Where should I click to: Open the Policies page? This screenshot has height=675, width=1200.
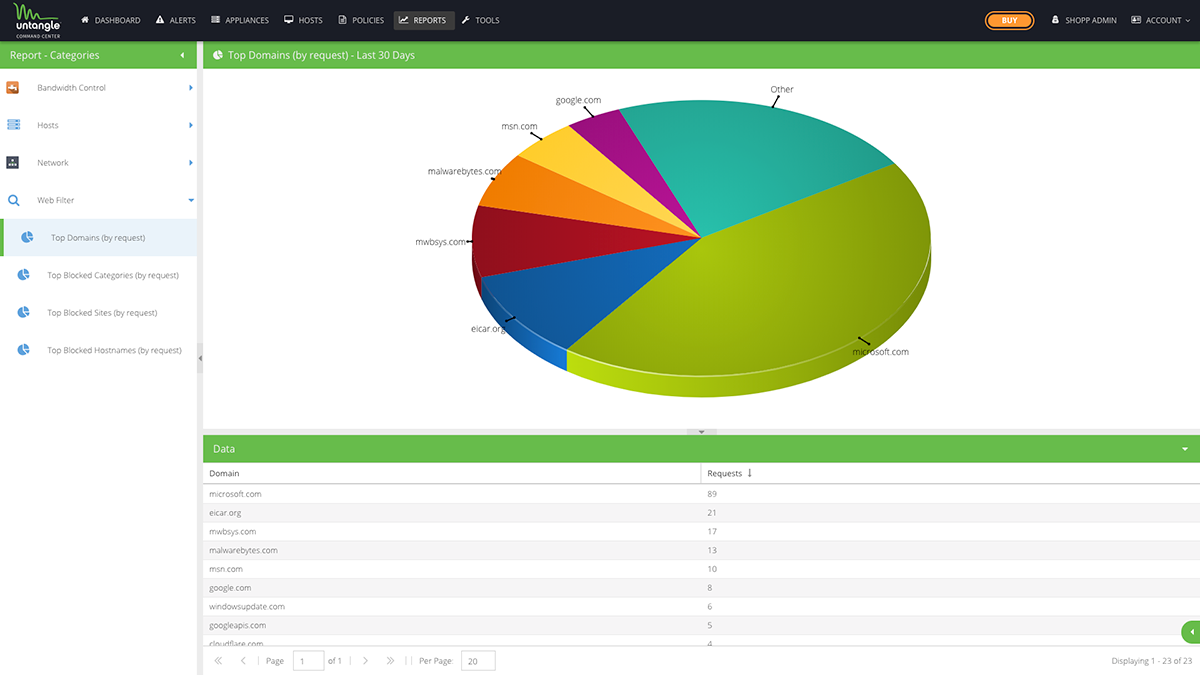coord(361,20)
